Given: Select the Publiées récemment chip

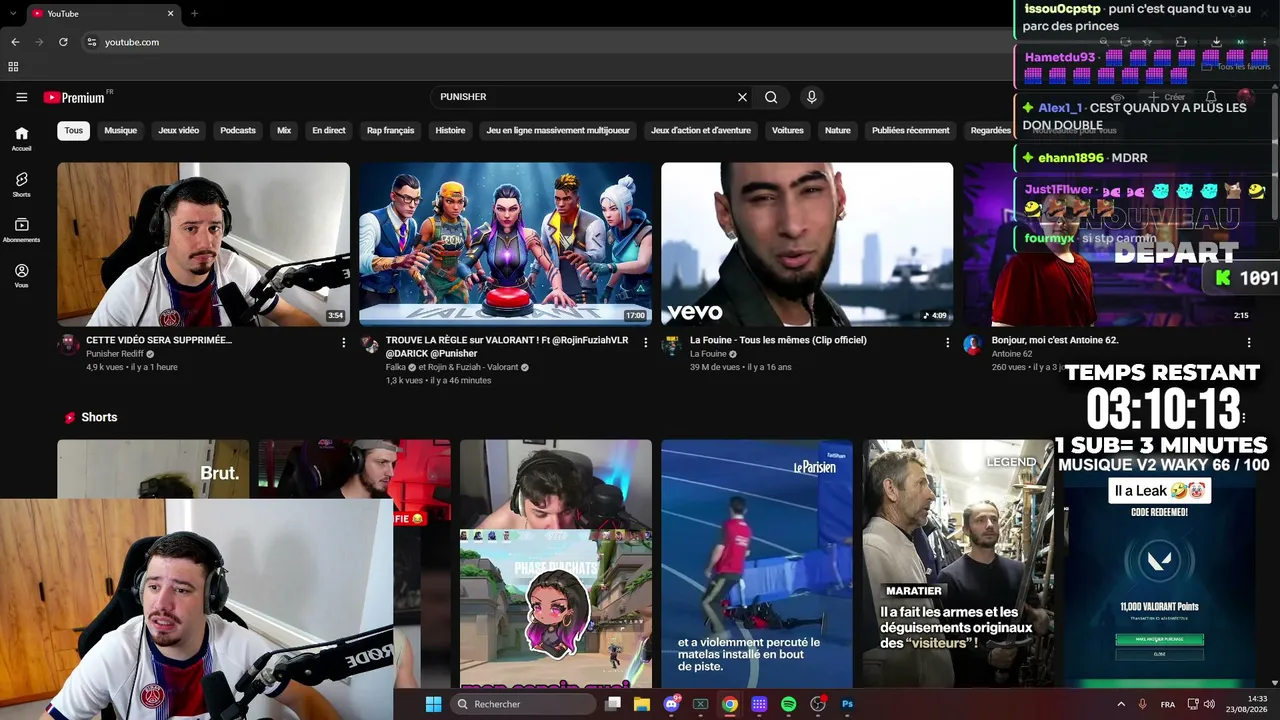Looking at the screenshot, I should coord(910,130).
